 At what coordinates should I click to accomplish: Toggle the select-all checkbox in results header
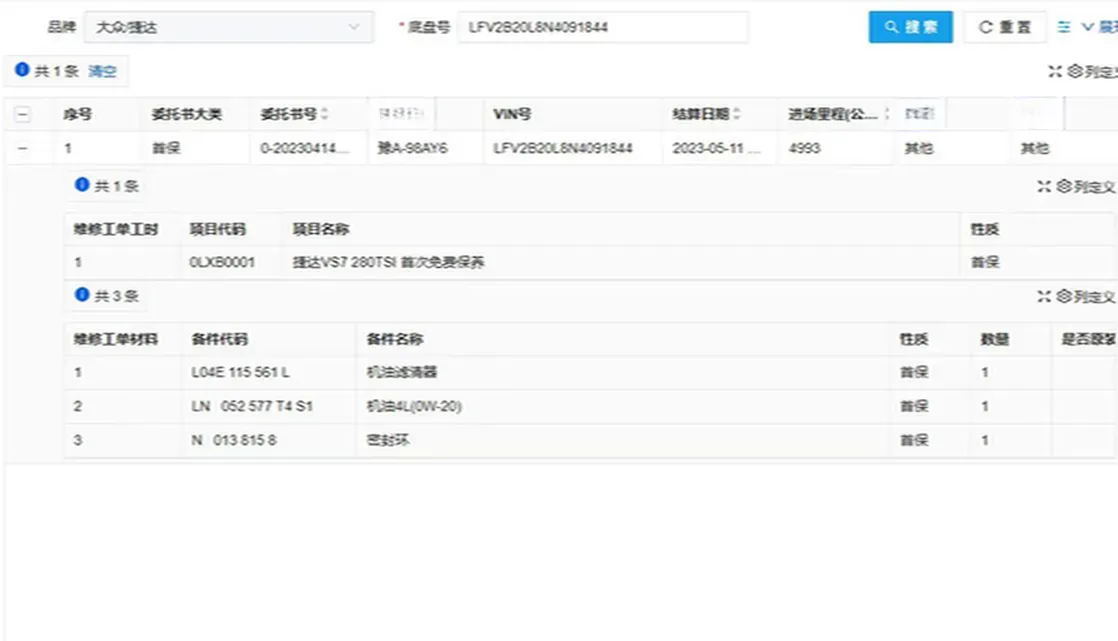click(22, 113)
